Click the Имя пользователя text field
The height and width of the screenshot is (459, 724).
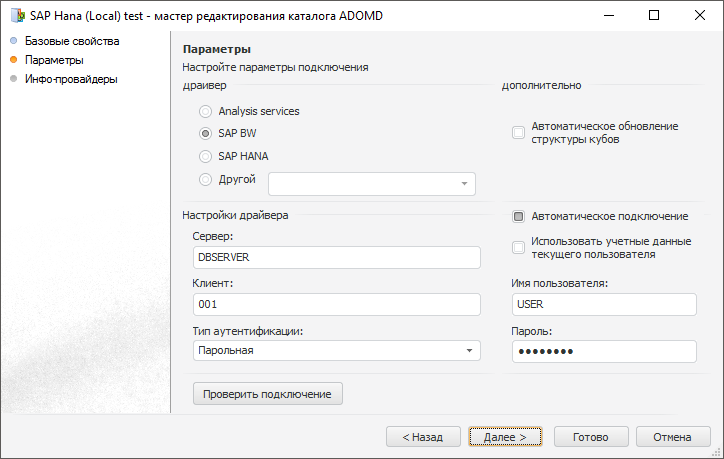pyautogui.click(x=603, y=304)
